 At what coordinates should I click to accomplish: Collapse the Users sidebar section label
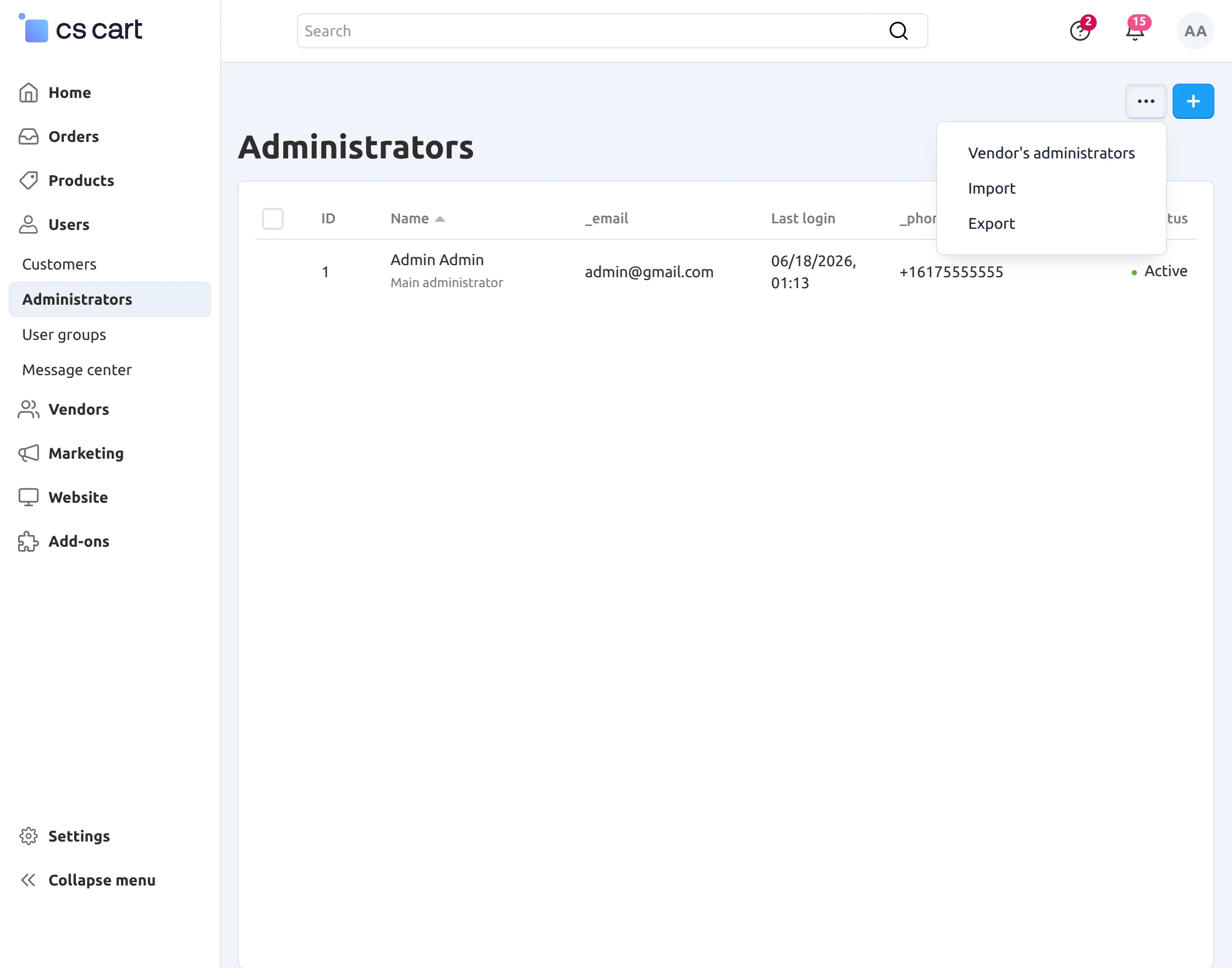coord(69,224)
